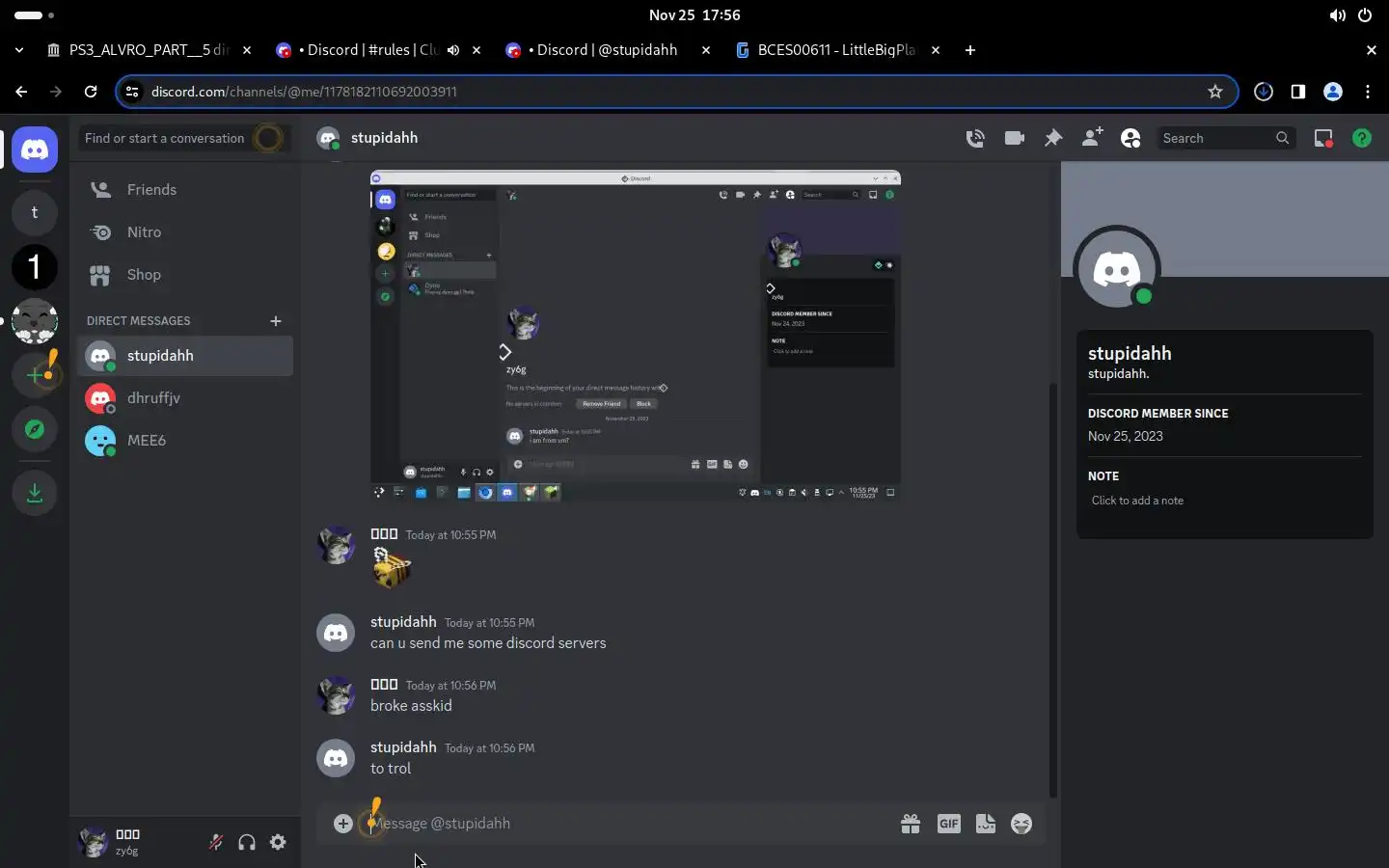Open the wolf avatar server icon
The image size is (1389, 868).
pyautogui.click(x=35, y=321)
